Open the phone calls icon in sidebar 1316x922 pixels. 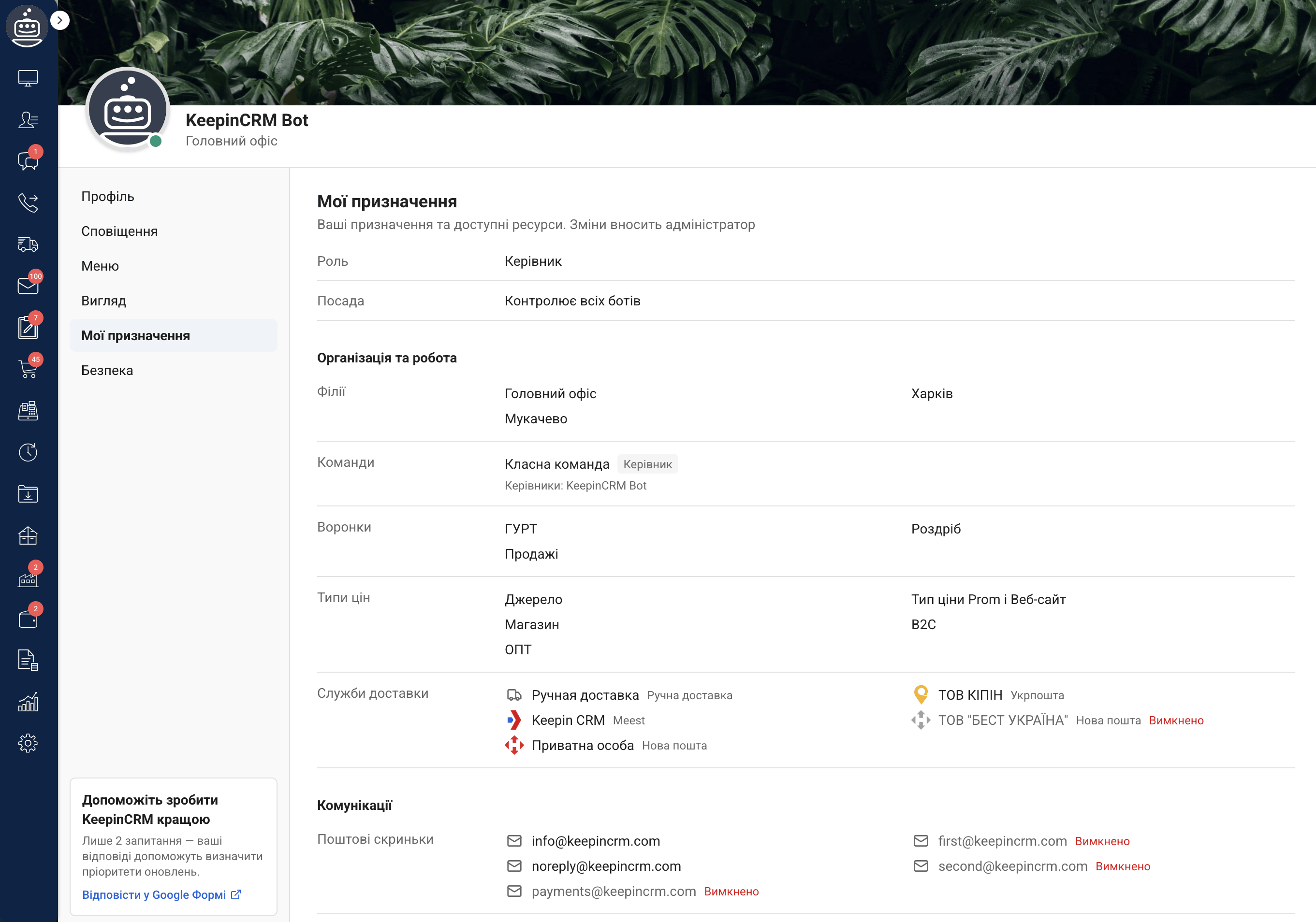[28, 203]
